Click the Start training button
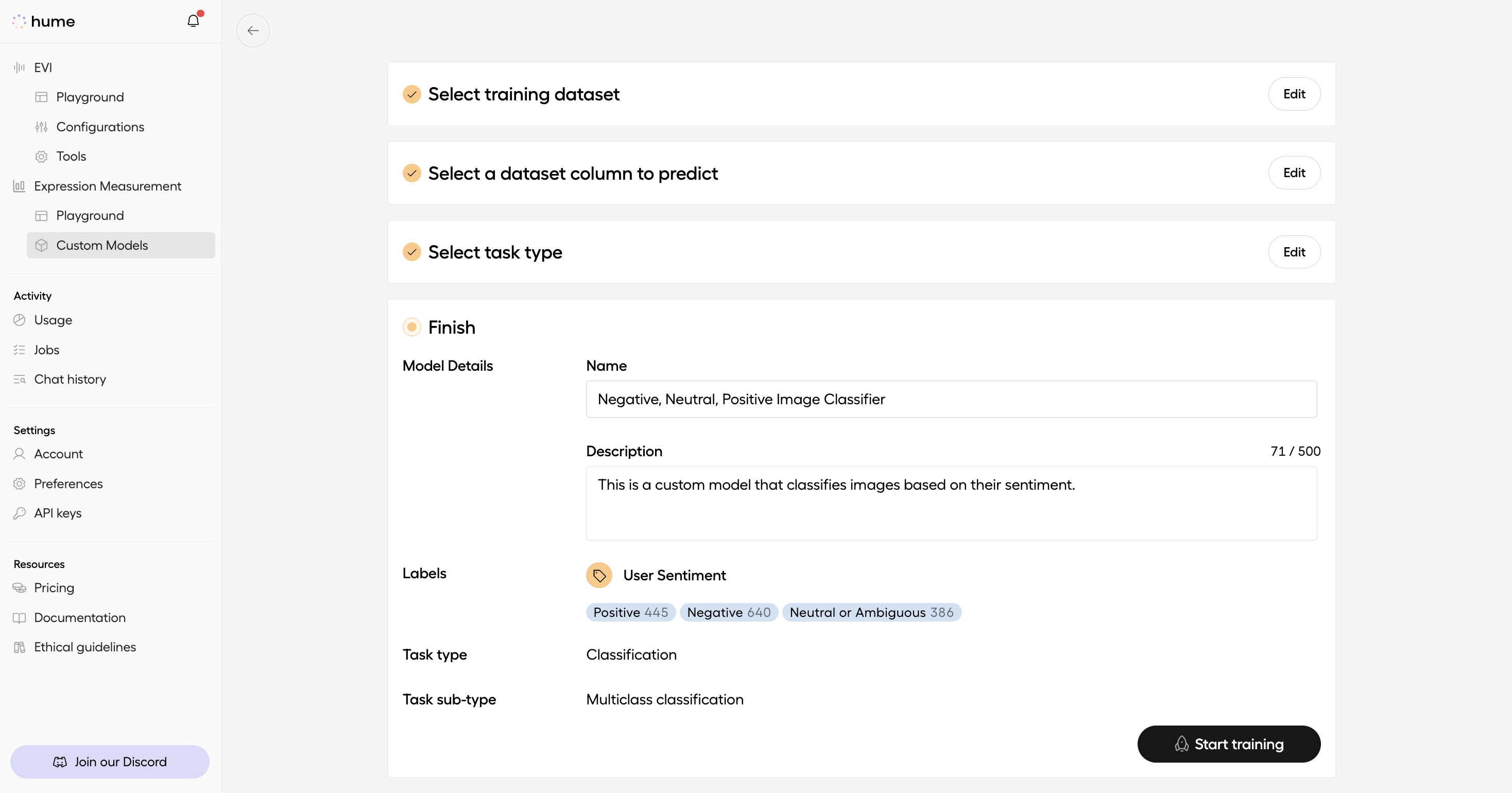The width and height of the screenshot is (1512, 793). [1229, 744]
